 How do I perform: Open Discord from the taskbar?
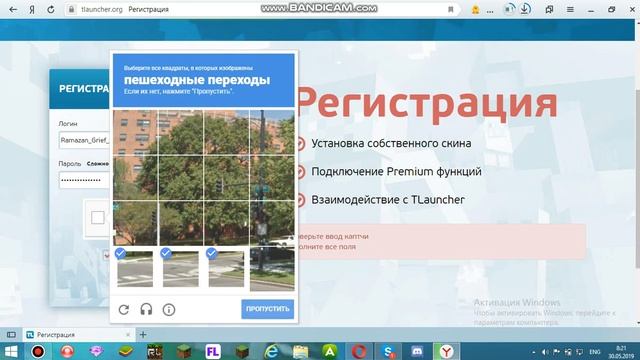coord(417,351)
